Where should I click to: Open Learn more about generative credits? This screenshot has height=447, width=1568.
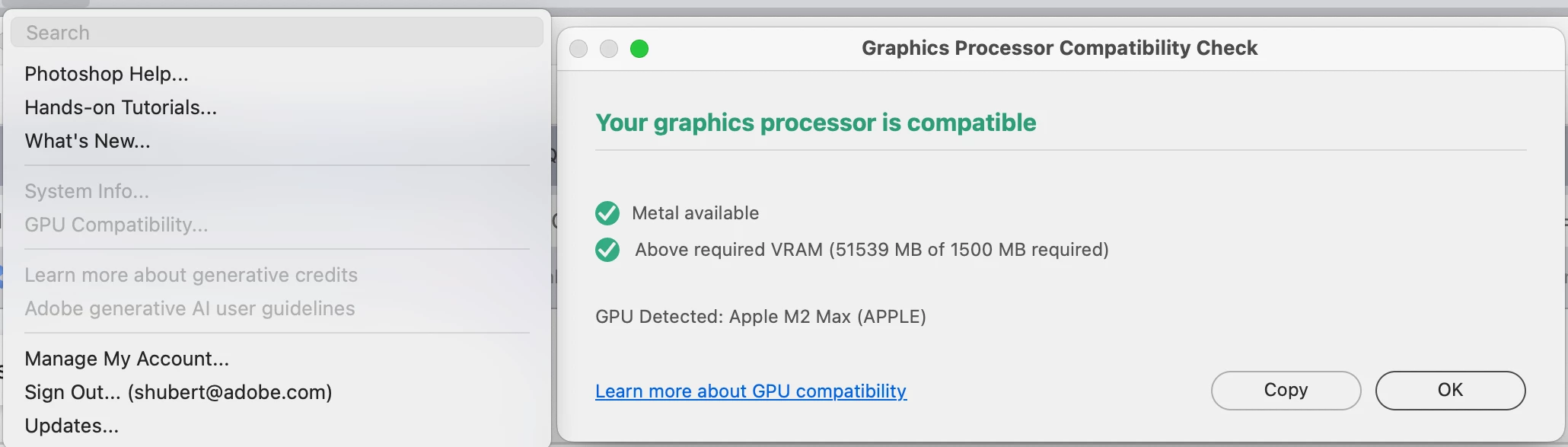[191, 275]
